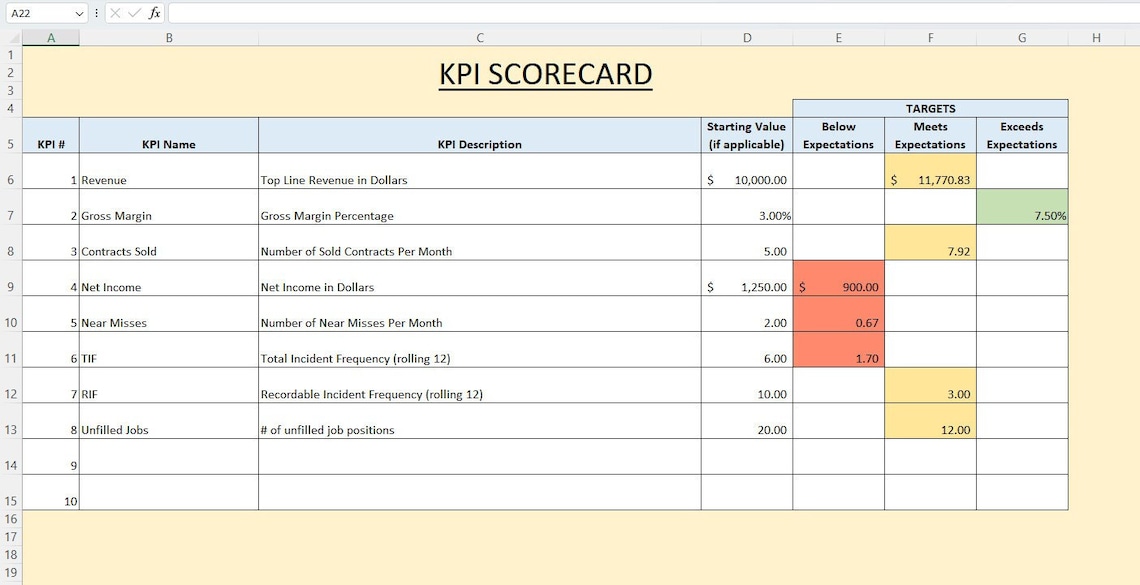This screenshot has width=1140, height=585.
Task: Confirm entry with the checkmark icon
Action: pos(133,13)
